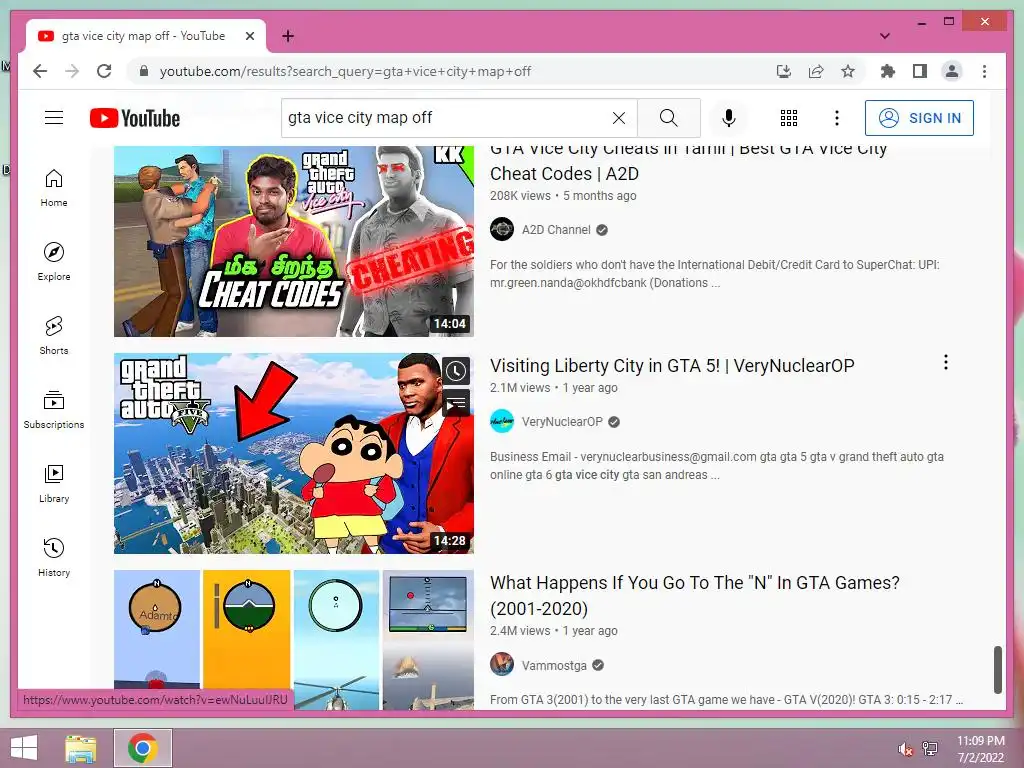Click the "2.4M views" text
Viewport: 1024px width, 768px height.
tap(520, 631)
